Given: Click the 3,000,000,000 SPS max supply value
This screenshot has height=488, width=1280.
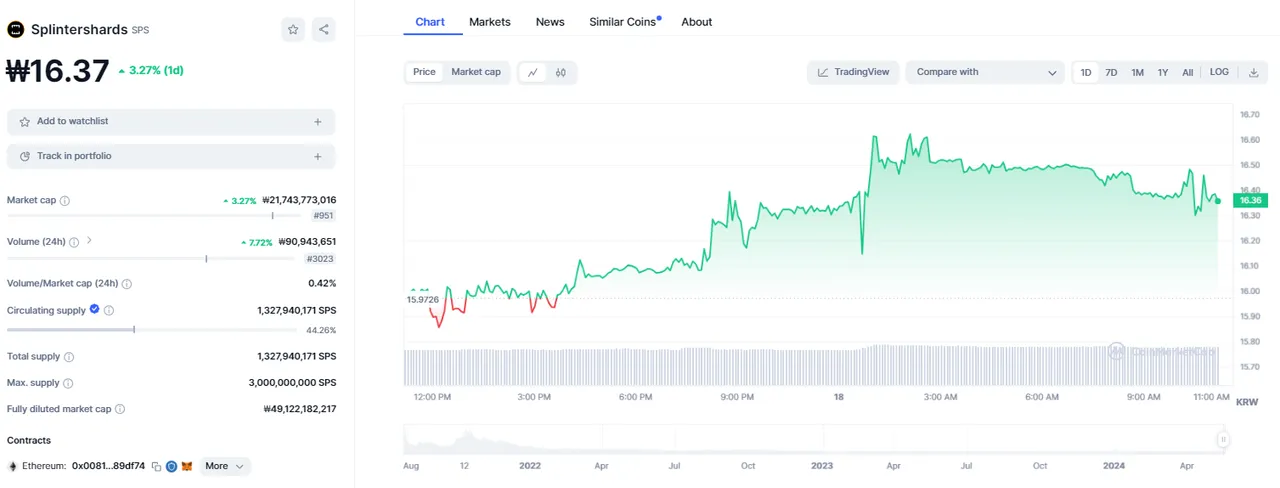Looking at the screenshot, I should [x=292, y=383].
